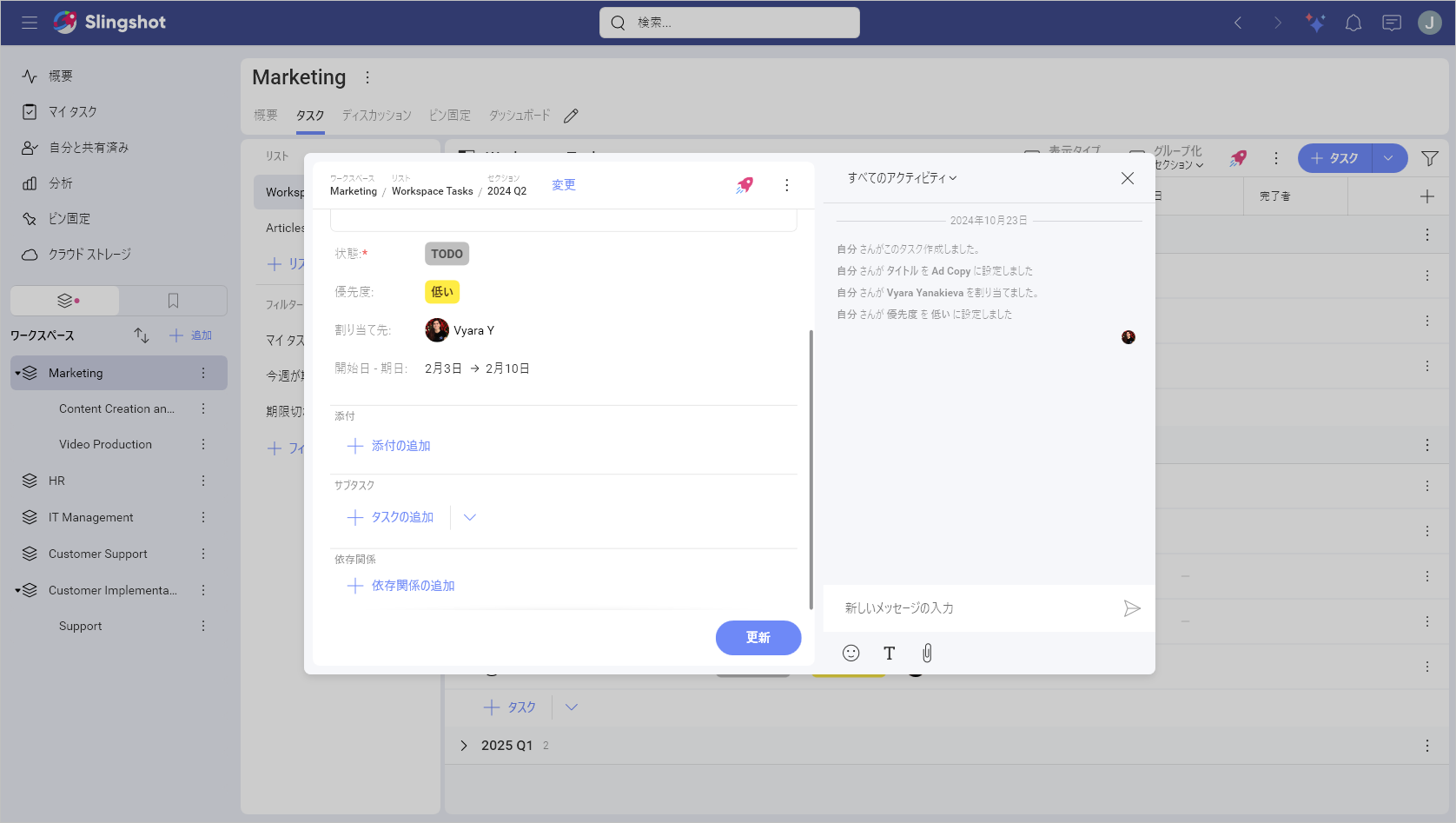This screenshot has width=1456, height=823.
Task: Collapse the Marketing workspace tree
Action: click(x=17, y=373)
